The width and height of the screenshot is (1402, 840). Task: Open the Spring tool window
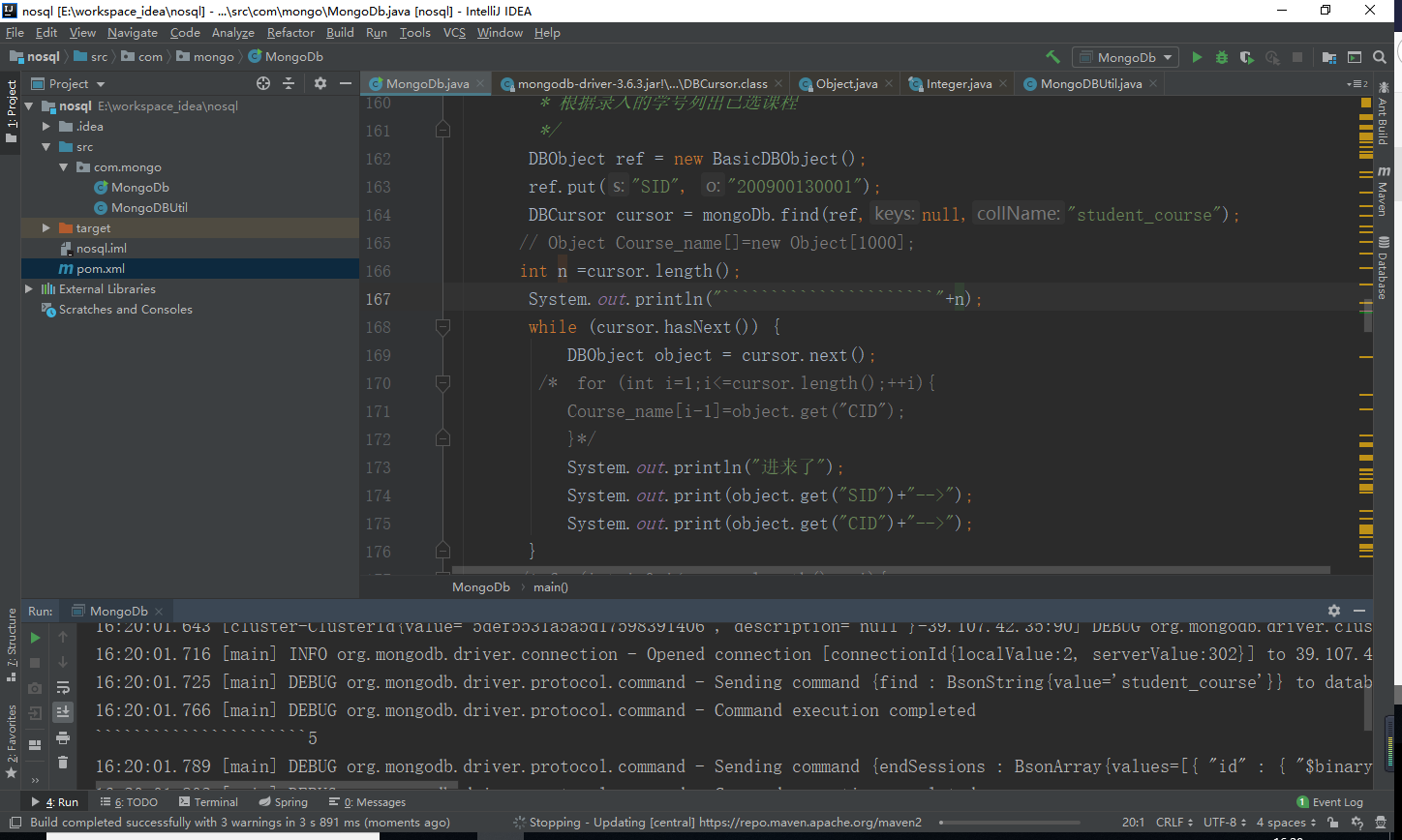[x=283, y=802]
